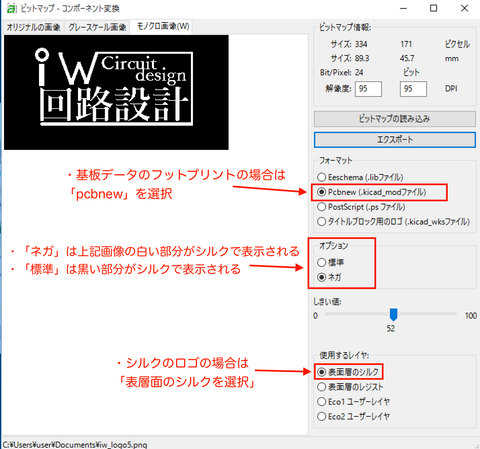The height and width of the screenshot is (449, 480).
Task: Click the エクスポート button
Action: tap(395, 140)
